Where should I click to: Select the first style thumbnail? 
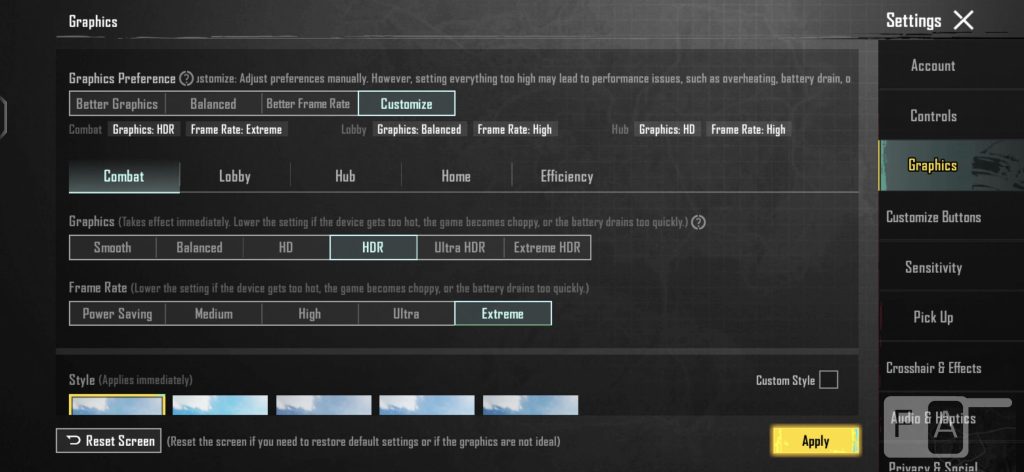(x=117, y=405)
